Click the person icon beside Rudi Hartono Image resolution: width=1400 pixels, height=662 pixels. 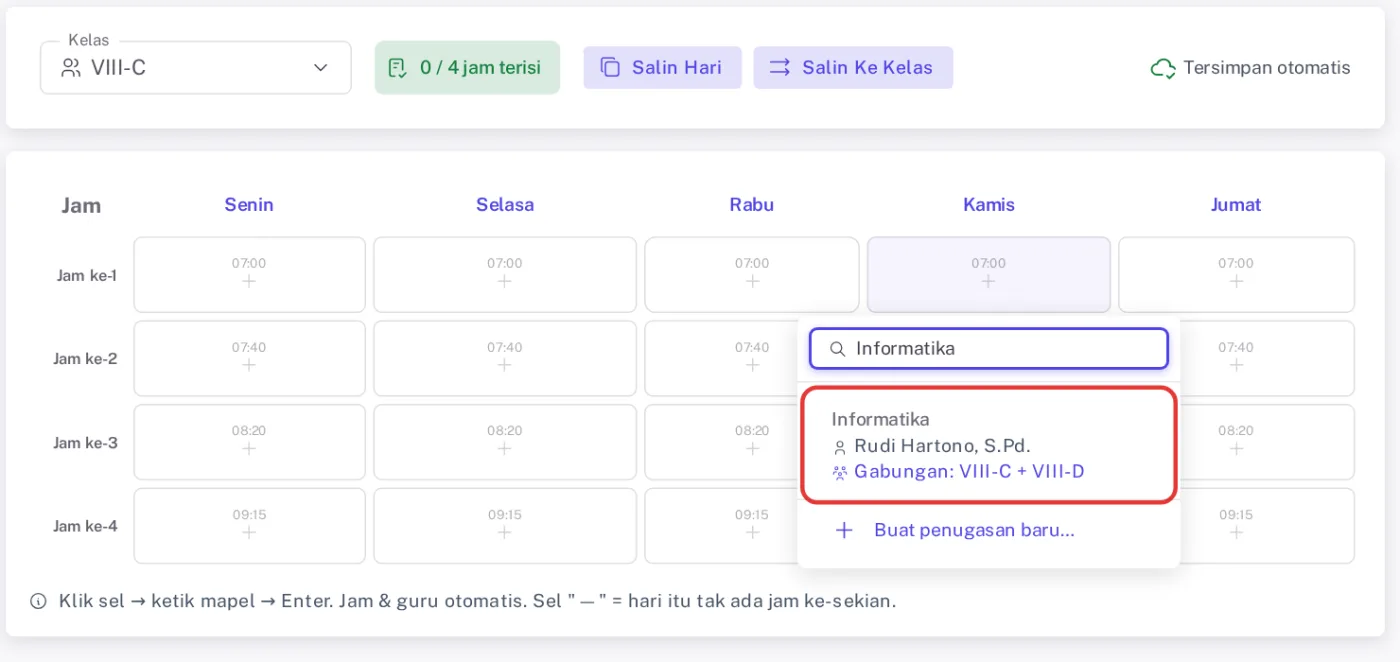coord(840,447)
